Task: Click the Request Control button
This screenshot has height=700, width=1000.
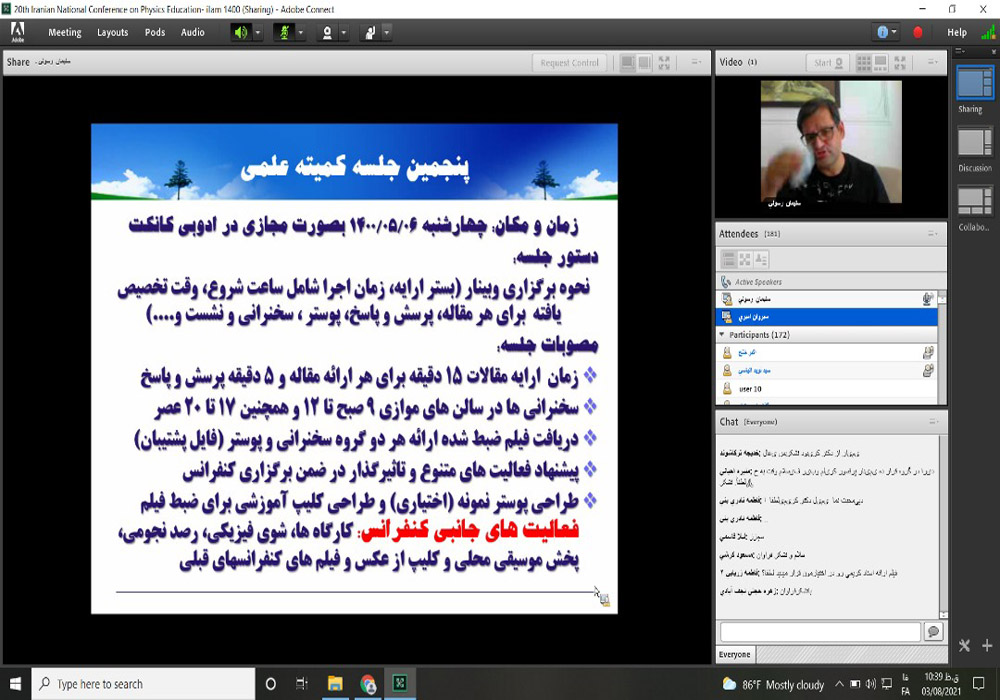Action: (568, 62)
